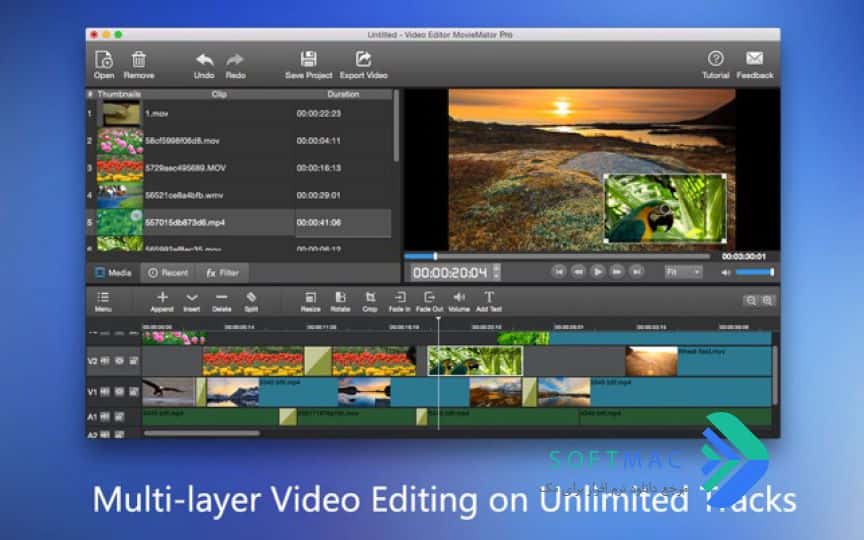Fast forward the preview playback
This screenshot has width=864, height=540.
click(x=617, y=272)
